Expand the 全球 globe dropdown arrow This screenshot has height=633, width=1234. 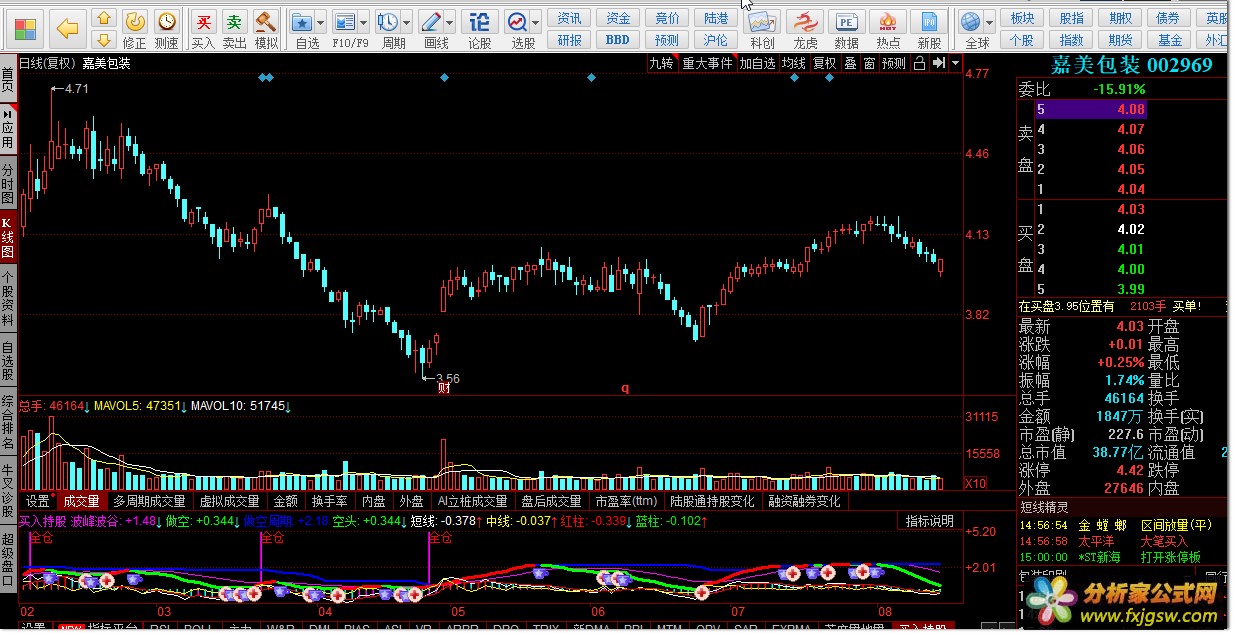coord(991,21)
